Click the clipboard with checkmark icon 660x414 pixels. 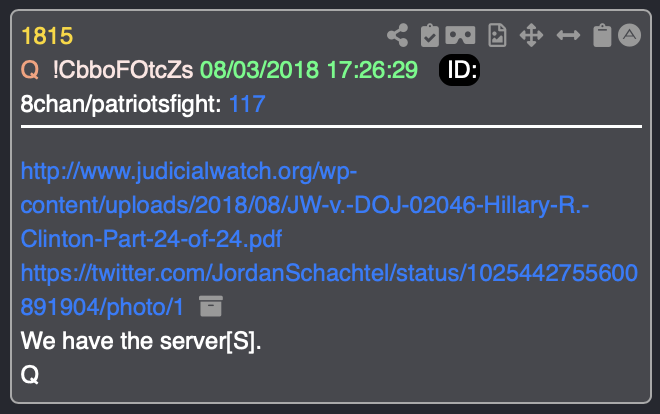click(430, 35)
